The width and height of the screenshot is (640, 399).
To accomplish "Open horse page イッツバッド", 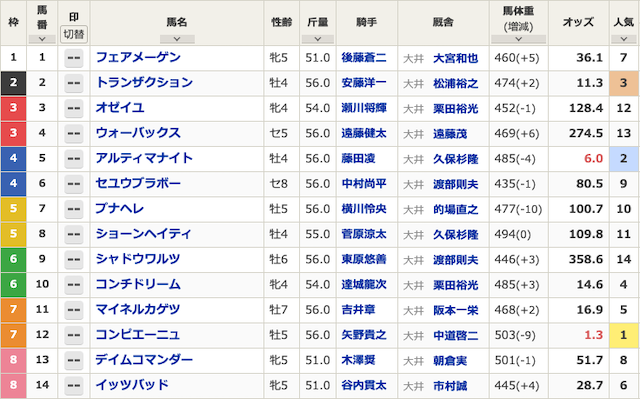I will [132, 385].
